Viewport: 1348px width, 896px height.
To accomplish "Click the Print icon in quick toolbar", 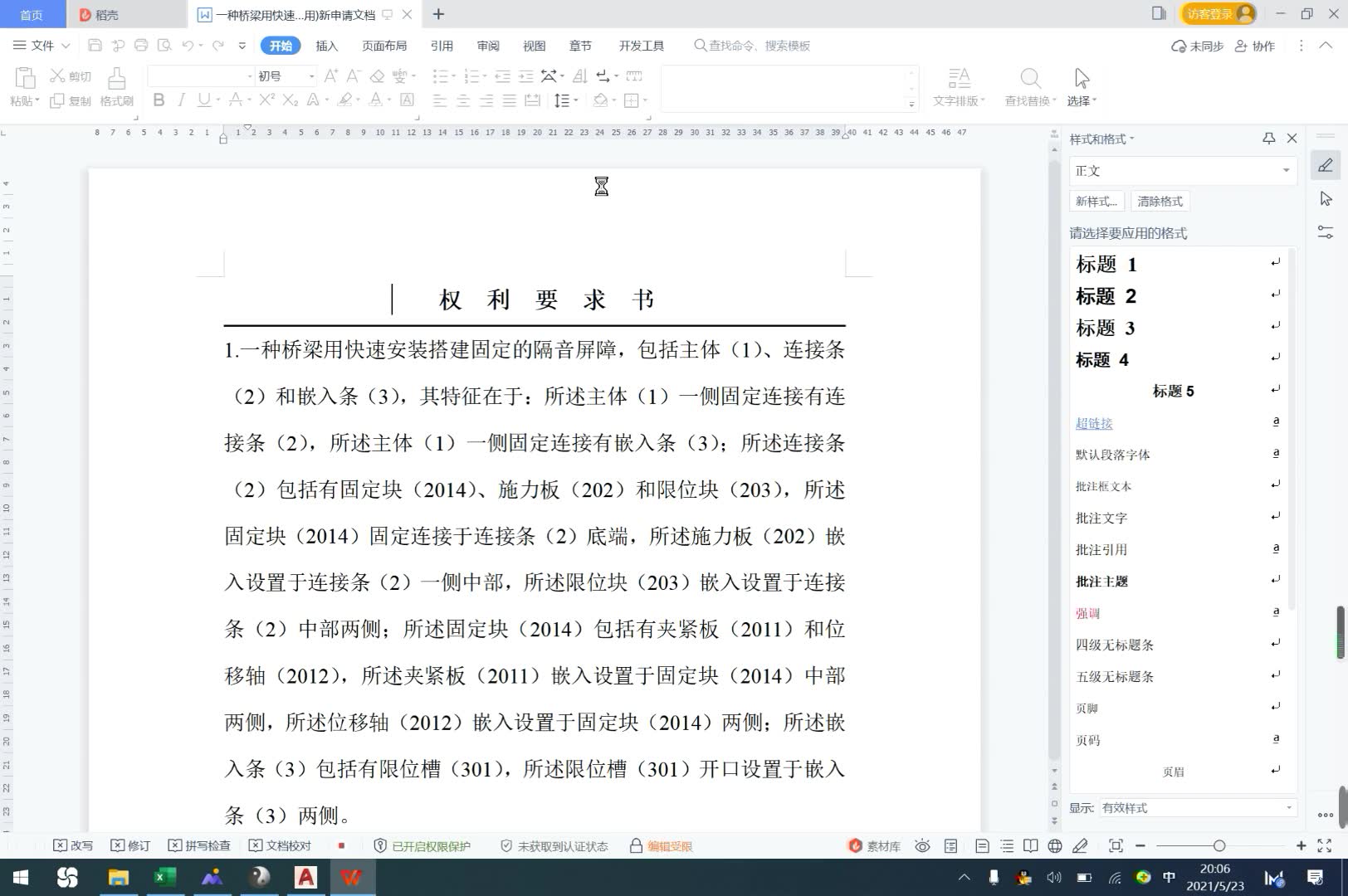I will 141,46.
